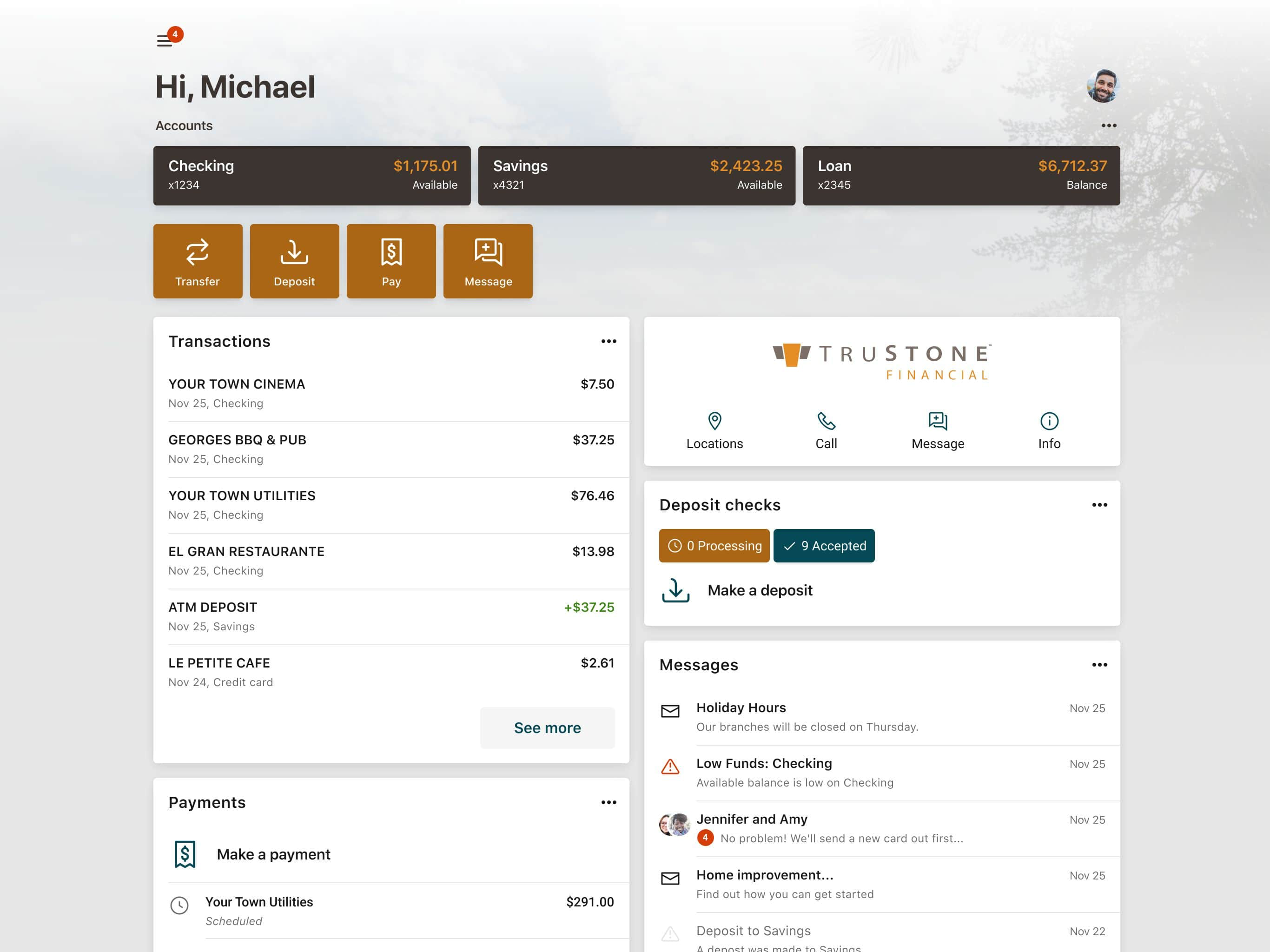Open the Low Funds: Checking alert
The image size is (1270, 952).
pos(882,773)
